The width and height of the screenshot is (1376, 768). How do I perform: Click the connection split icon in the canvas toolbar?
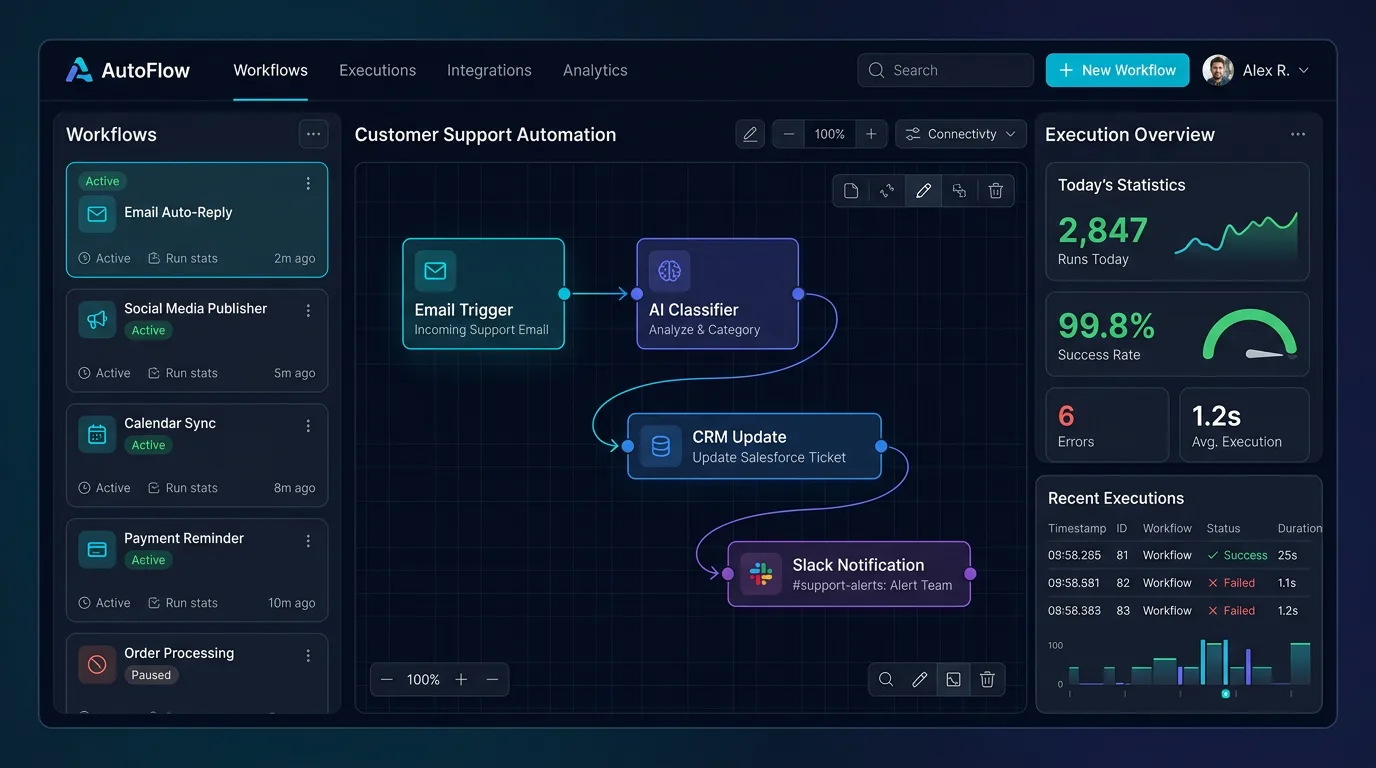[x=887, y=190]
